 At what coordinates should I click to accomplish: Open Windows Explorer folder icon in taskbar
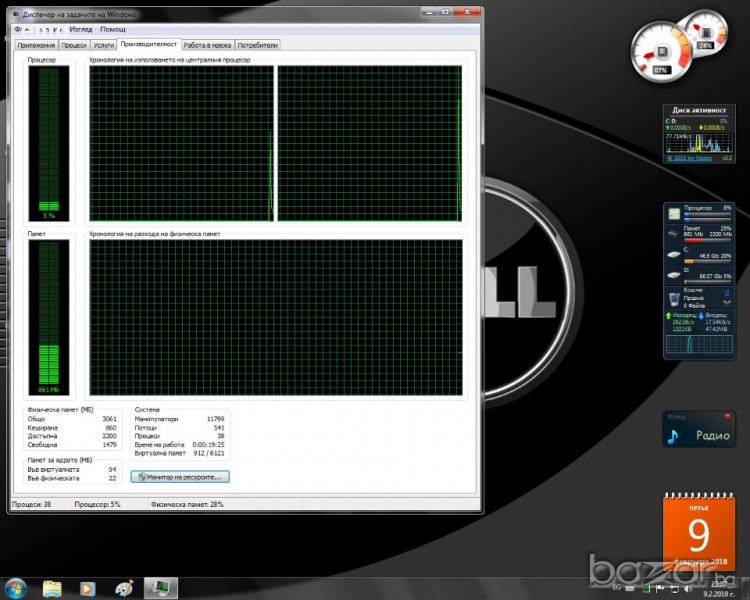click(52, 587)
